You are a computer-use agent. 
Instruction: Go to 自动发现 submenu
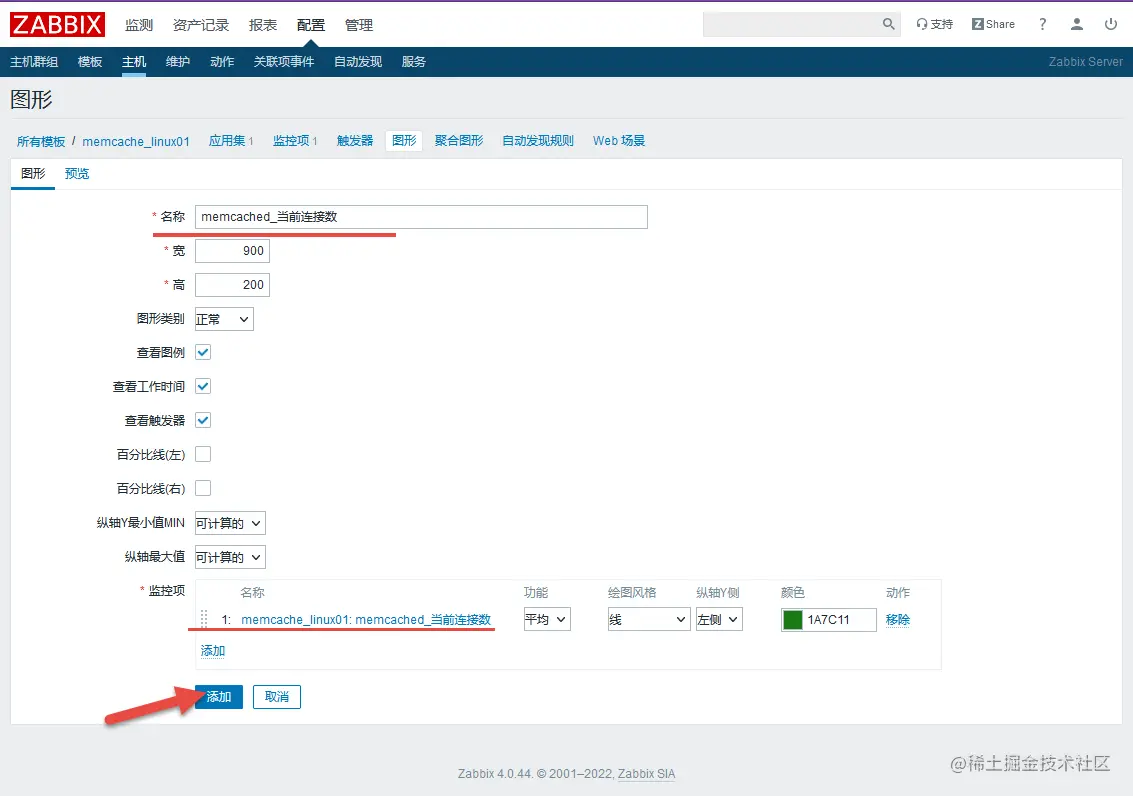[358, 61]
